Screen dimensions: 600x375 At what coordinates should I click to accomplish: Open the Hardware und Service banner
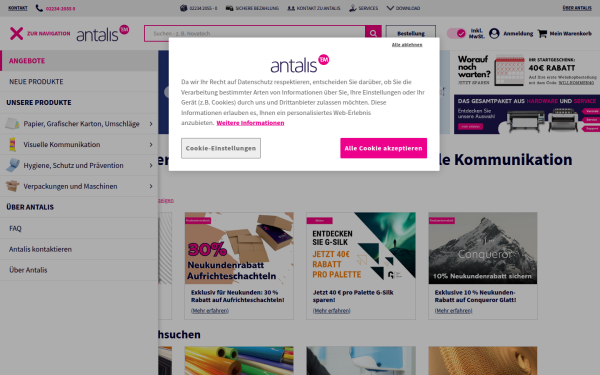pos(527,114)
